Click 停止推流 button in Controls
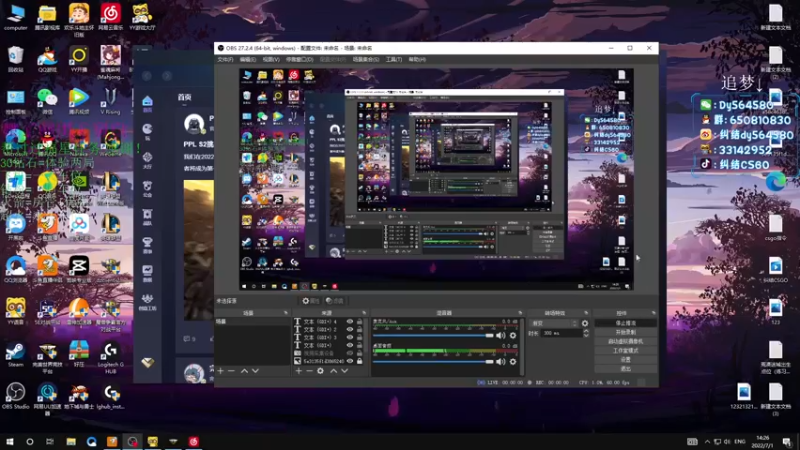This screenshot has height=450, width=800. pyautogui.click(x=626, y=323)
